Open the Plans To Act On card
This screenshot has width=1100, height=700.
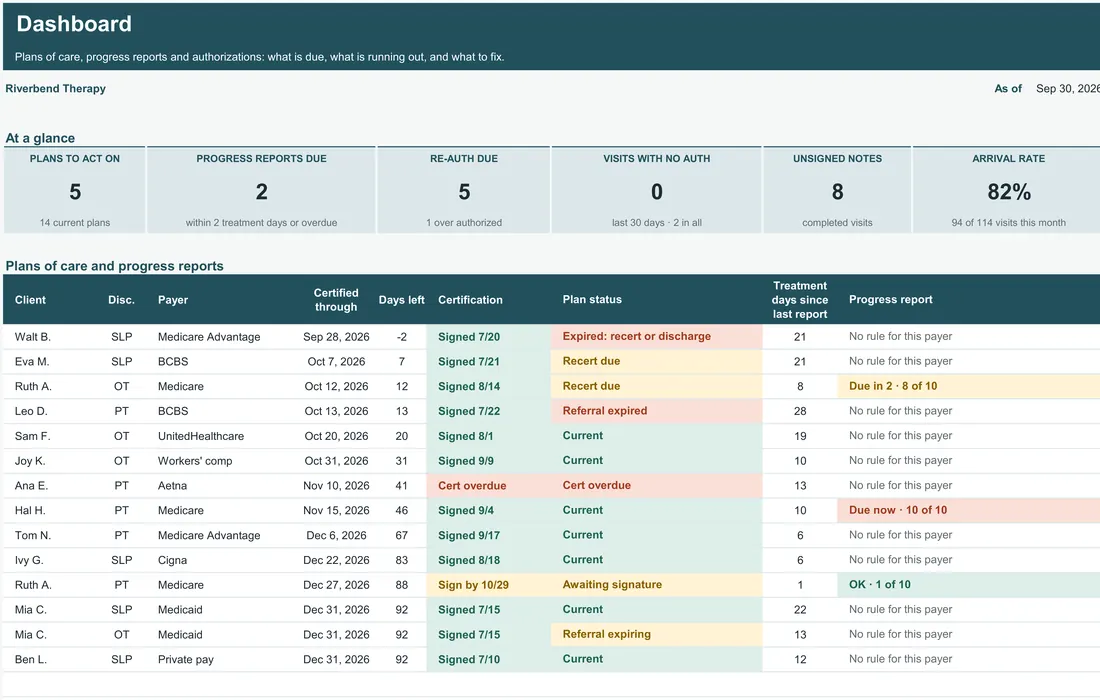[74, 190]
